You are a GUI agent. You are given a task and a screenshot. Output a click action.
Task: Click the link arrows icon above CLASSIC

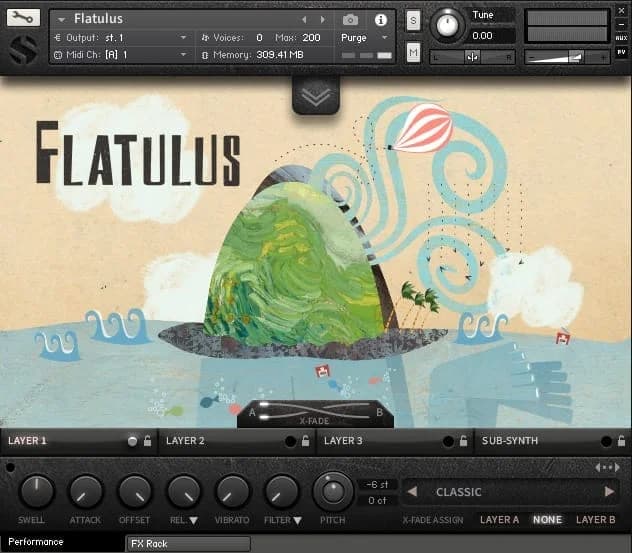coord(607,468)
